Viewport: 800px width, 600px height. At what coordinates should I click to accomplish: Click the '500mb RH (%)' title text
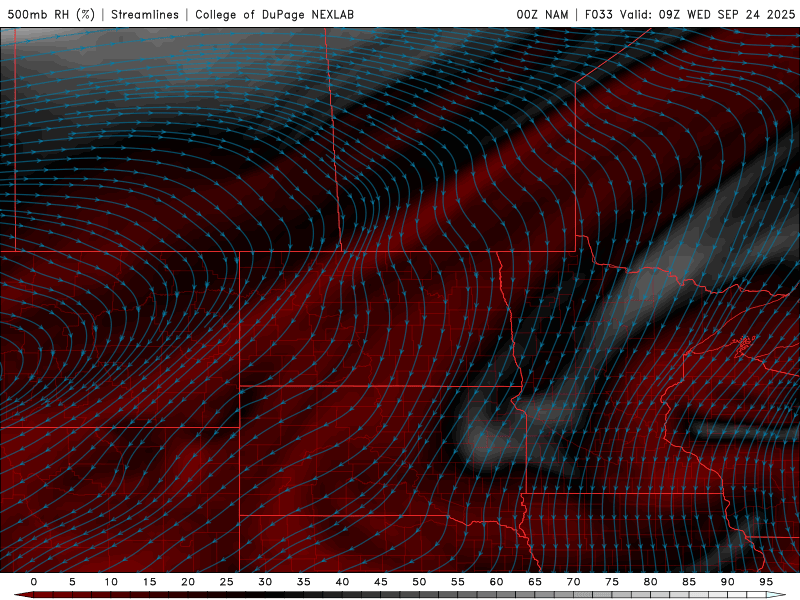point(51,15)
